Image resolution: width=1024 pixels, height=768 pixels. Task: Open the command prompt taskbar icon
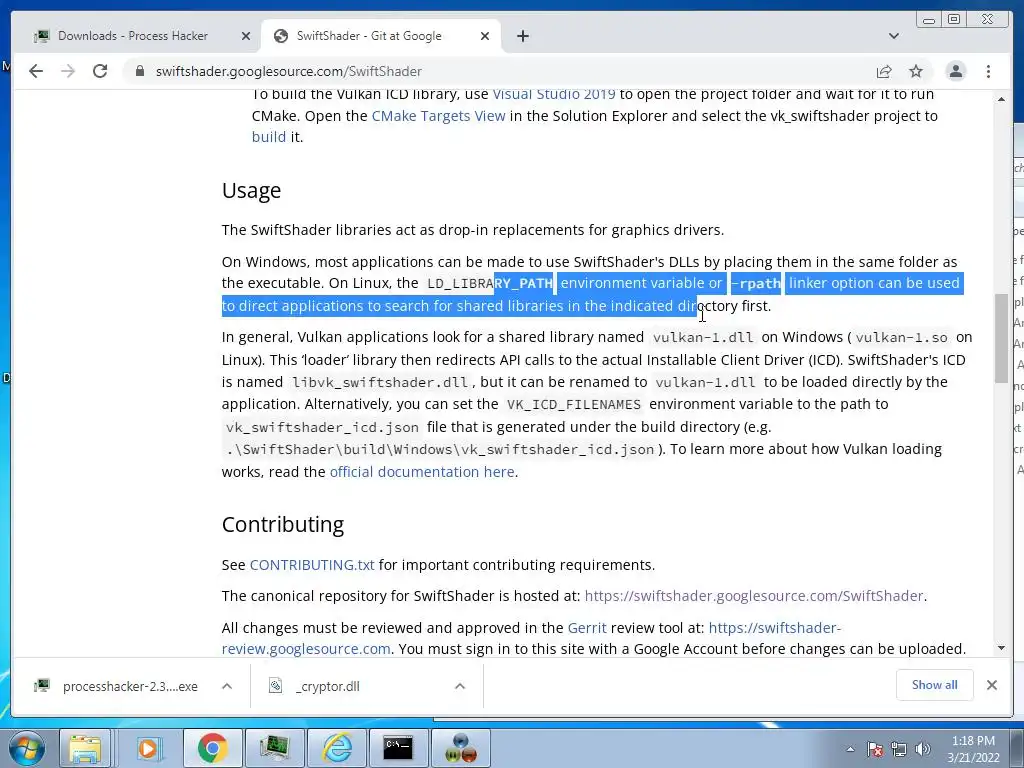click(398, 748)
